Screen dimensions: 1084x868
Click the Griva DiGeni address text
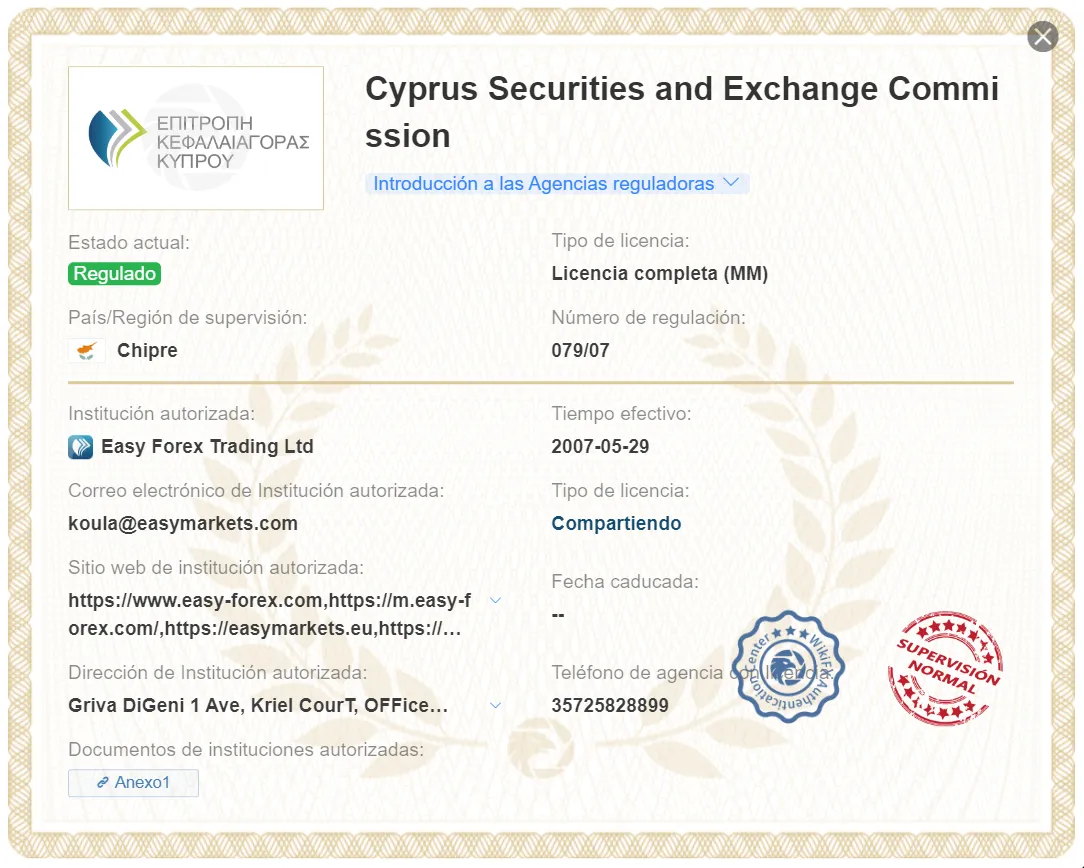(x=258, y=705)
